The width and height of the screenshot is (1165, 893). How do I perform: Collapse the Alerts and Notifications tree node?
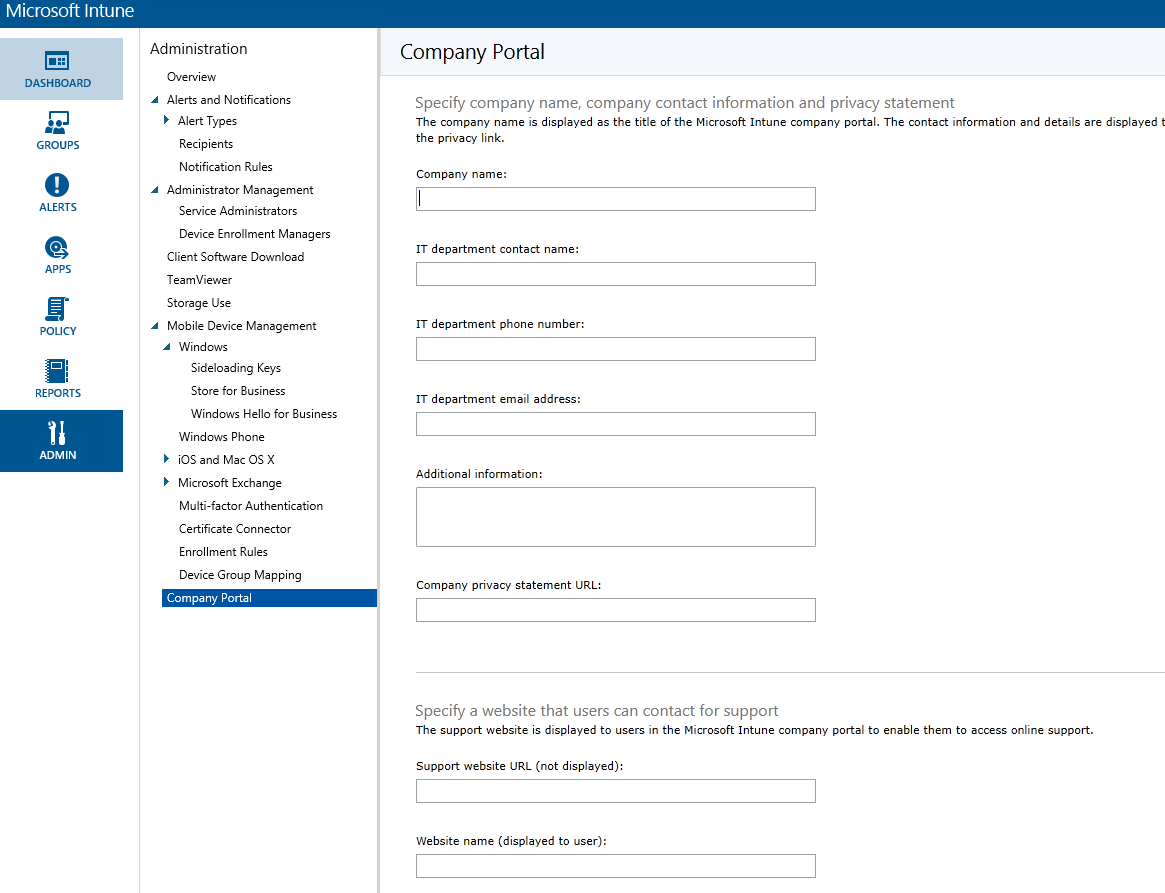click(x=154, y=99)
